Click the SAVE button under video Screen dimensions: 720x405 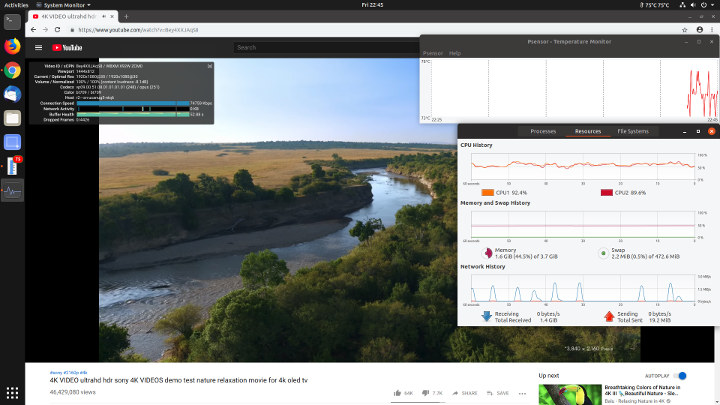(498, 393)
